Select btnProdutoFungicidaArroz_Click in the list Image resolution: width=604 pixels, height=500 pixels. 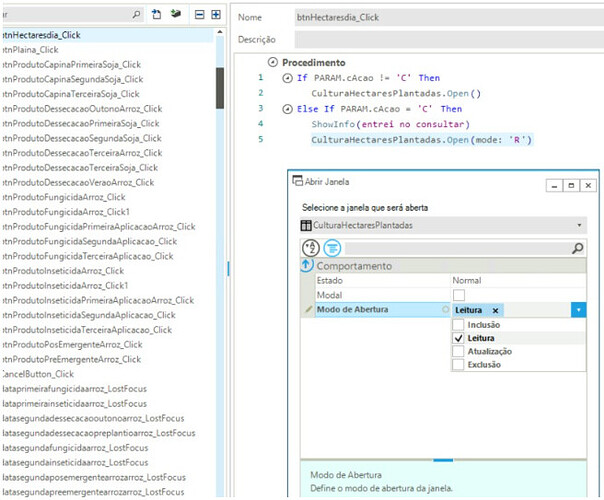[x=63, y=197]
